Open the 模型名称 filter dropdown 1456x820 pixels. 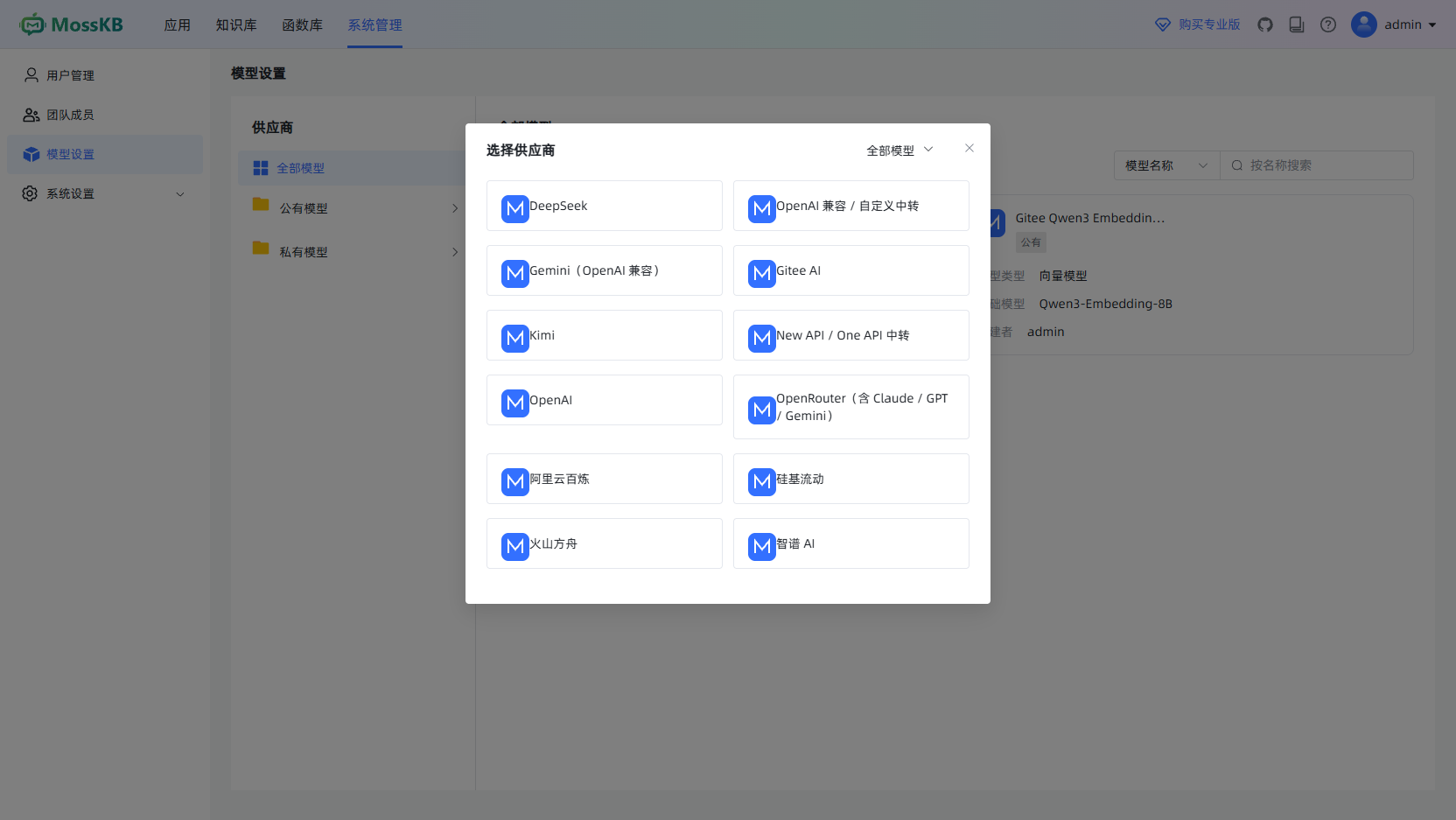pyautogui.click(x=1167, y=165)
